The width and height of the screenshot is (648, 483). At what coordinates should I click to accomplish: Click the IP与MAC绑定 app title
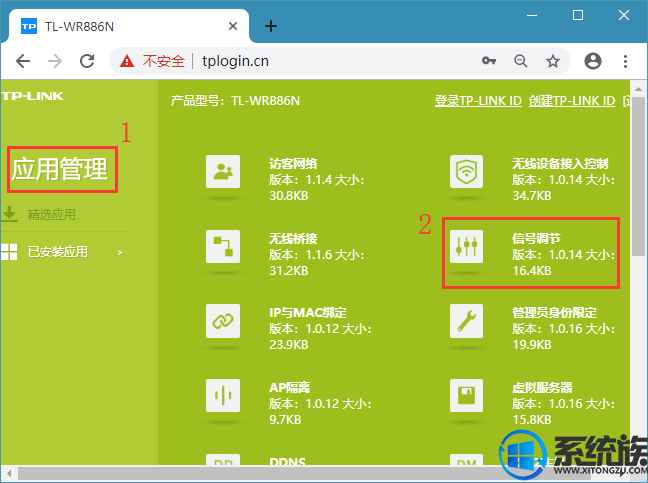pyautogui.click(x=308, y=312)
